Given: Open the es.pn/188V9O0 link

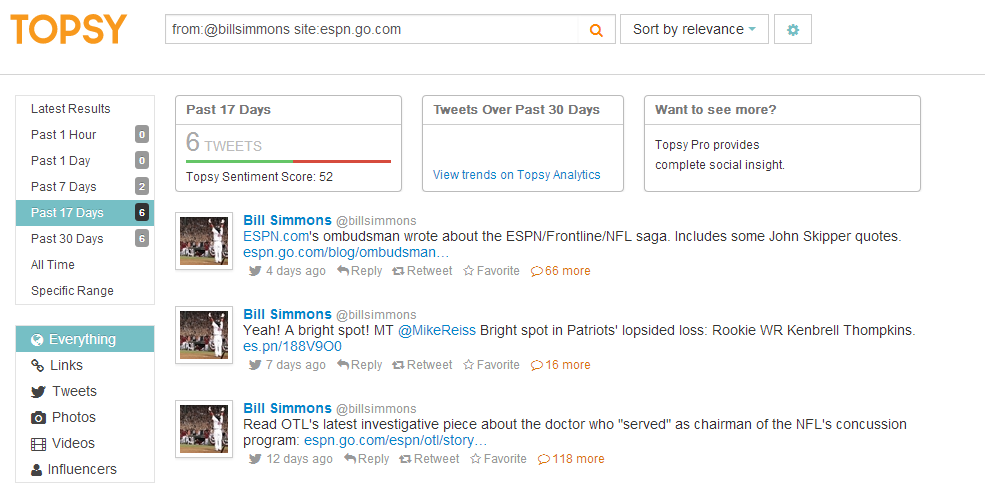Looking at the screenshot, I should pos(292,347).
